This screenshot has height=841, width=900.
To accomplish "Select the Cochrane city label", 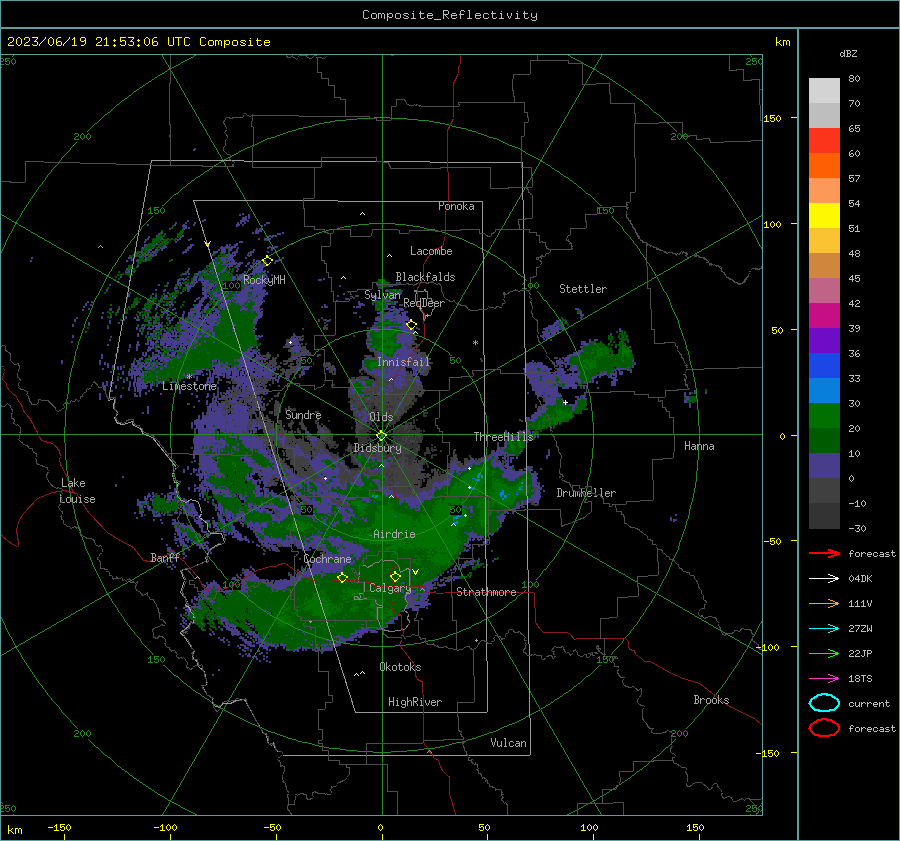I will click(x=327, y=559).
